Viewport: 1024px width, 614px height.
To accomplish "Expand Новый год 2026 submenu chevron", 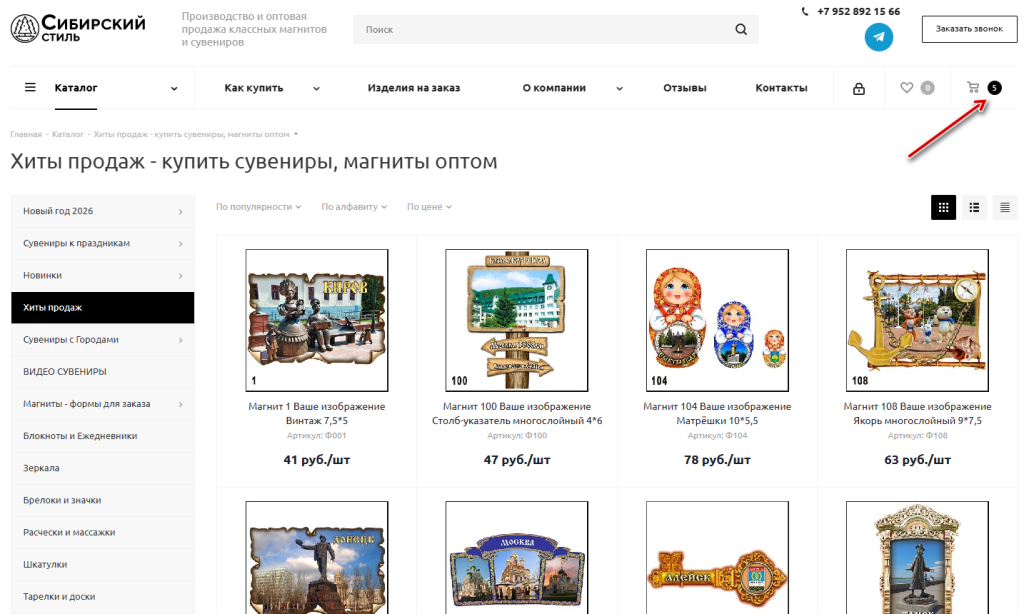I will point(180,212).
